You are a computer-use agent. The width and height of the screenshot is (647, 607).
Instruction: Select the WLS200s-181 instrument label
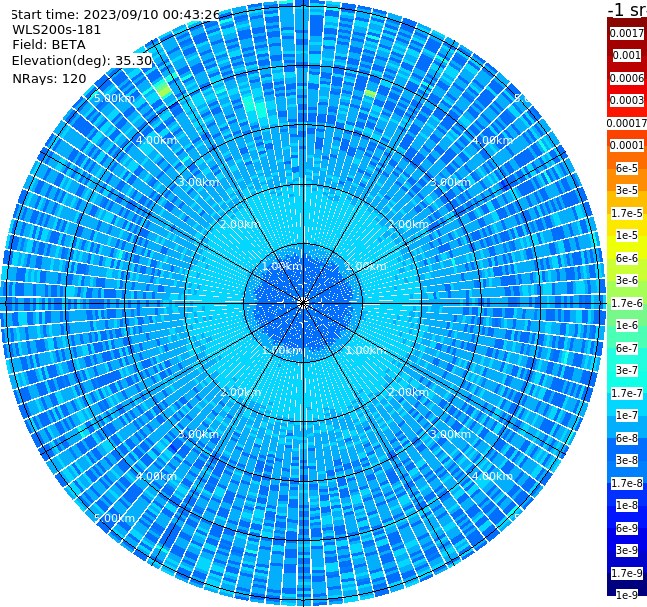57,30
